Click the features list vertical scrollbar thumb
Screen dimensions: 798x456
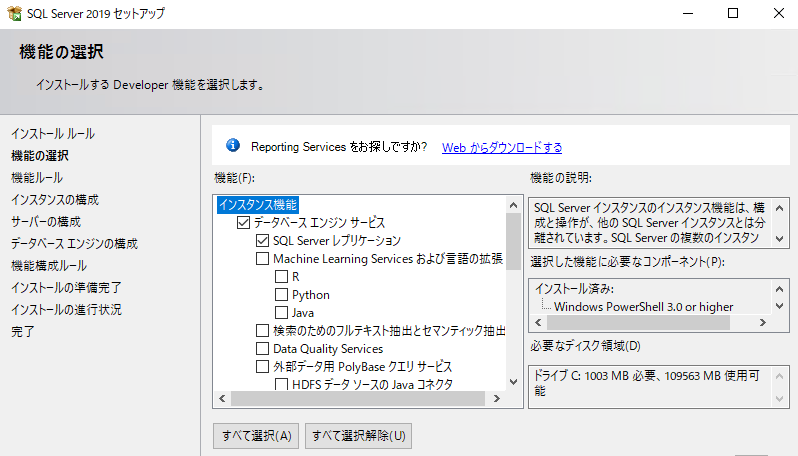click(x=514, y=241)
